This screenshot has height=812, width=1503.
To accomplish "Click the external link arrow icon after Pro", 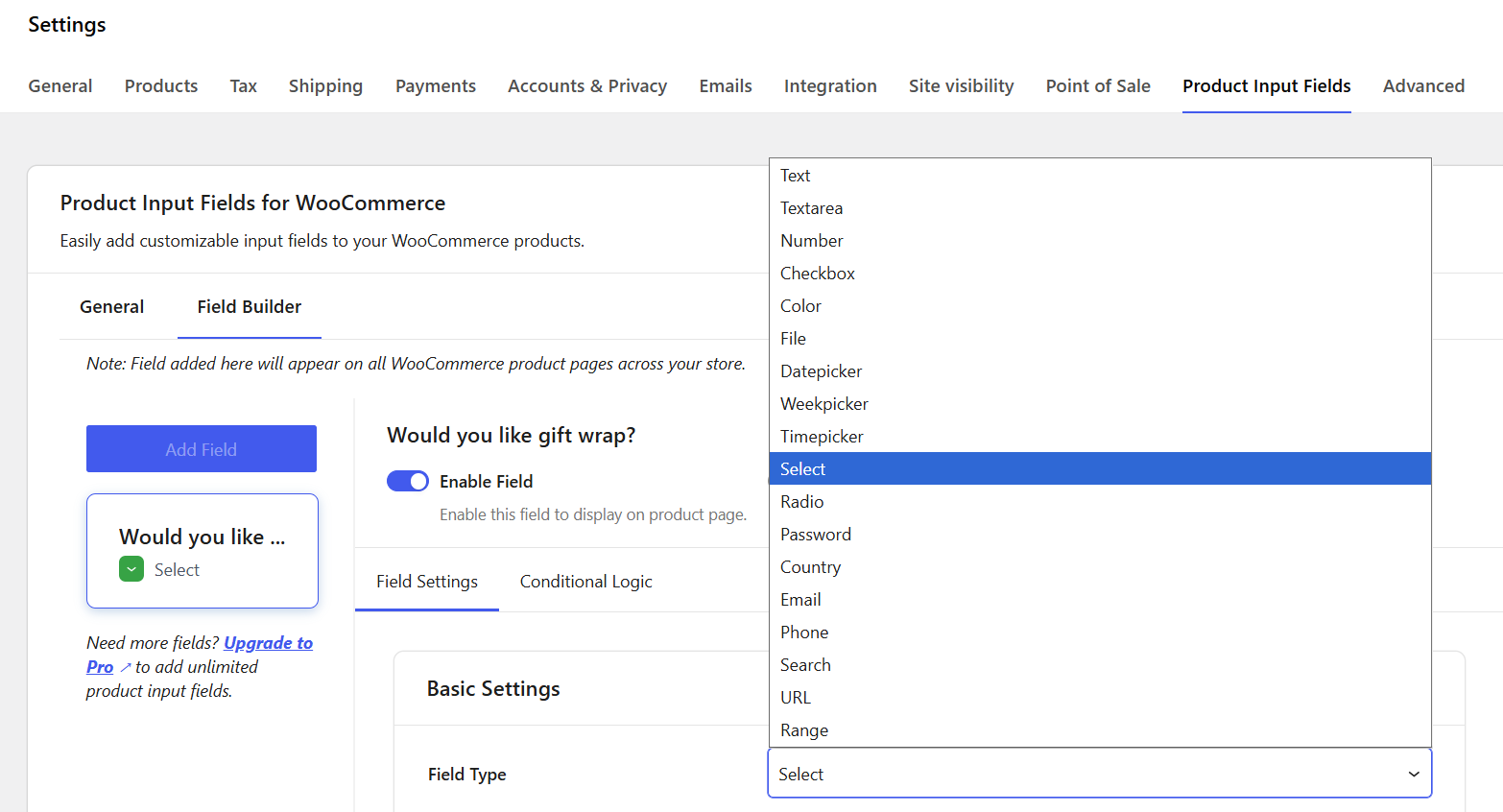I will 125,667.
